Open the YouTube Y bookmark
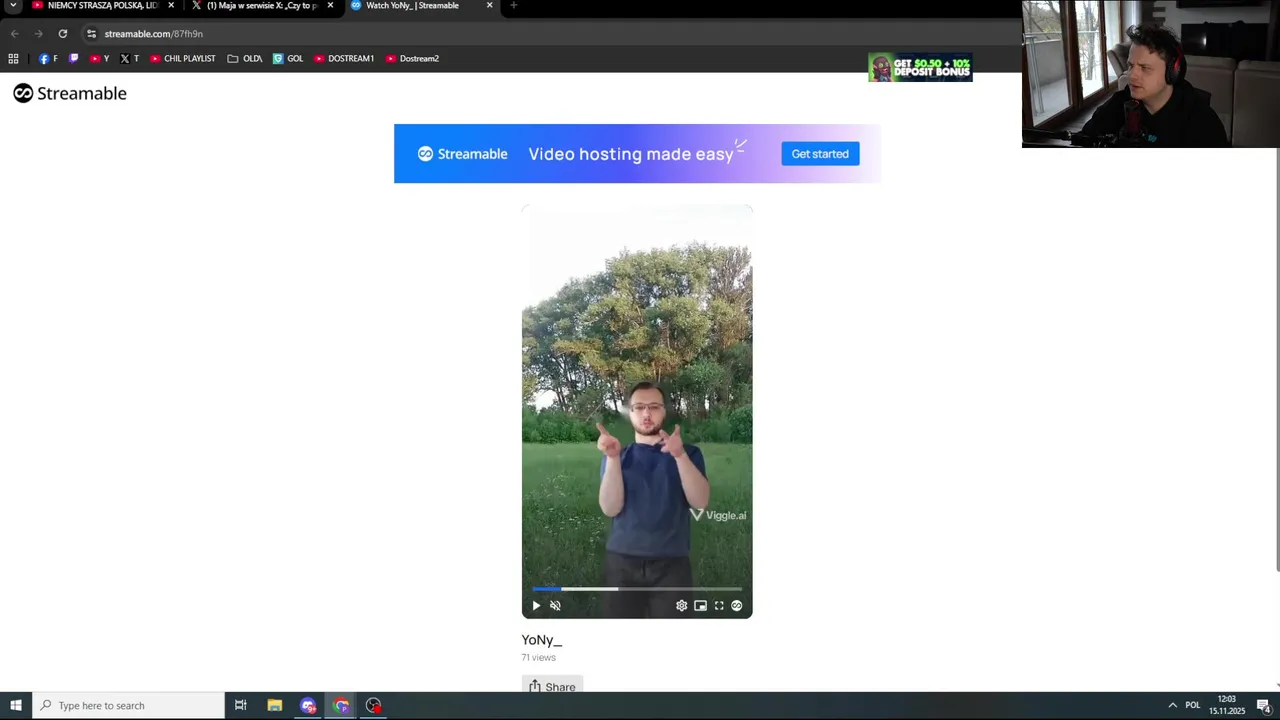1280x720 pixels. tap(99, 58)
